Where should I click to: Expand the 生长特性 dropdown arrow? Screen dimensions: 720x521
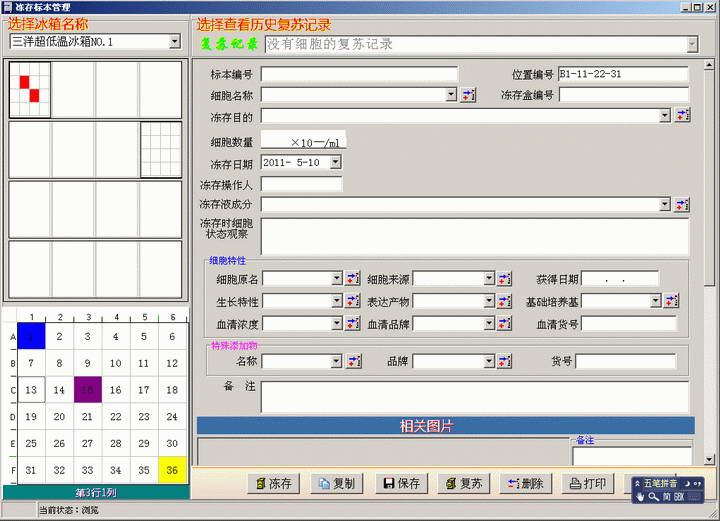tap(337, 301)
